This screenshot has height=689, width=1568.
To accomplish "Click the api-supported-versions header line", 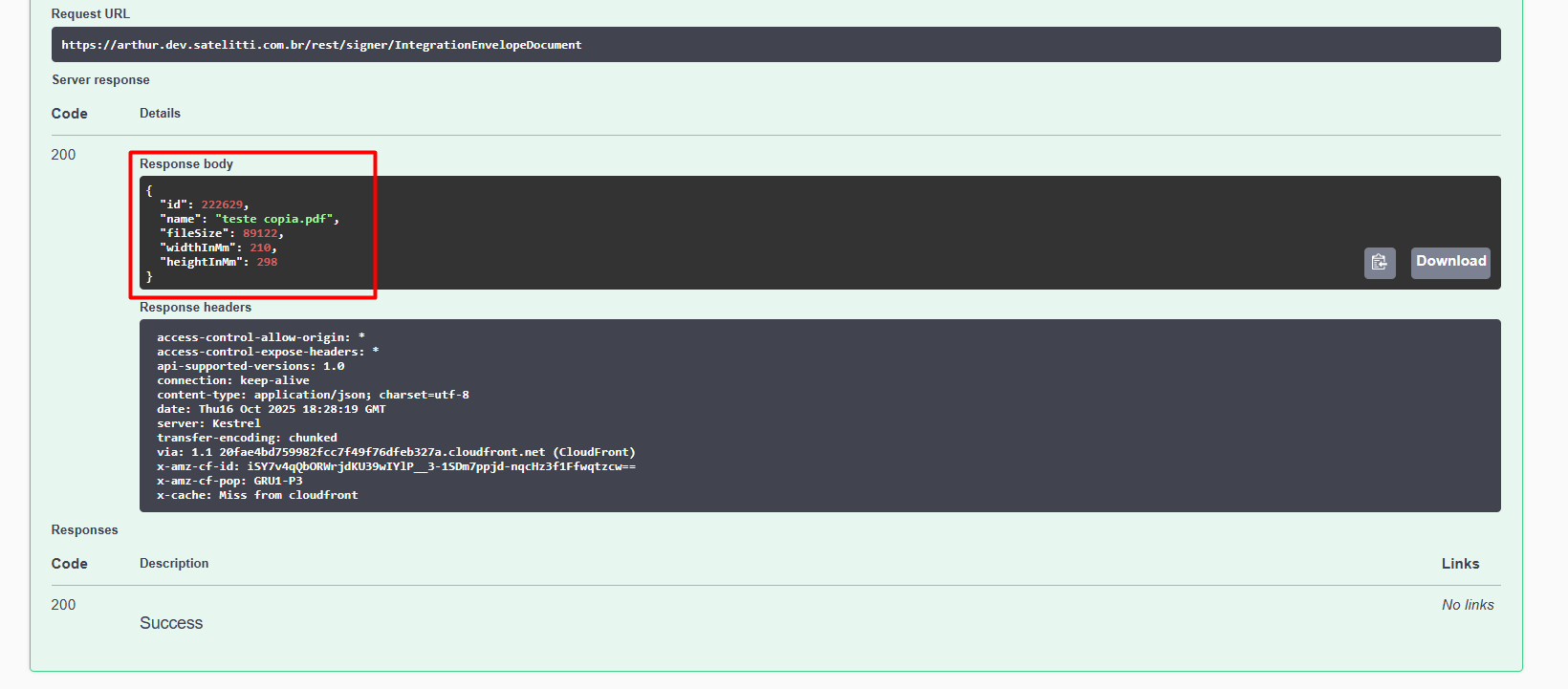I will pos(250,366).
